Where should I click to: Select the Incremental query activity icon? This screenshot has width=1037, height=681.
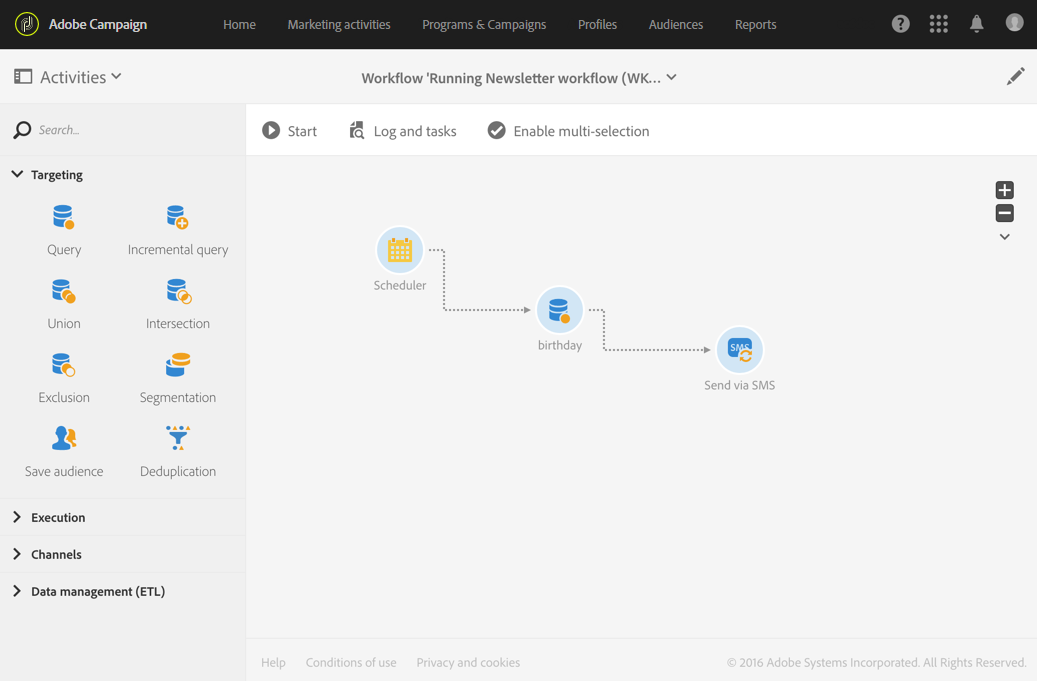178,217
